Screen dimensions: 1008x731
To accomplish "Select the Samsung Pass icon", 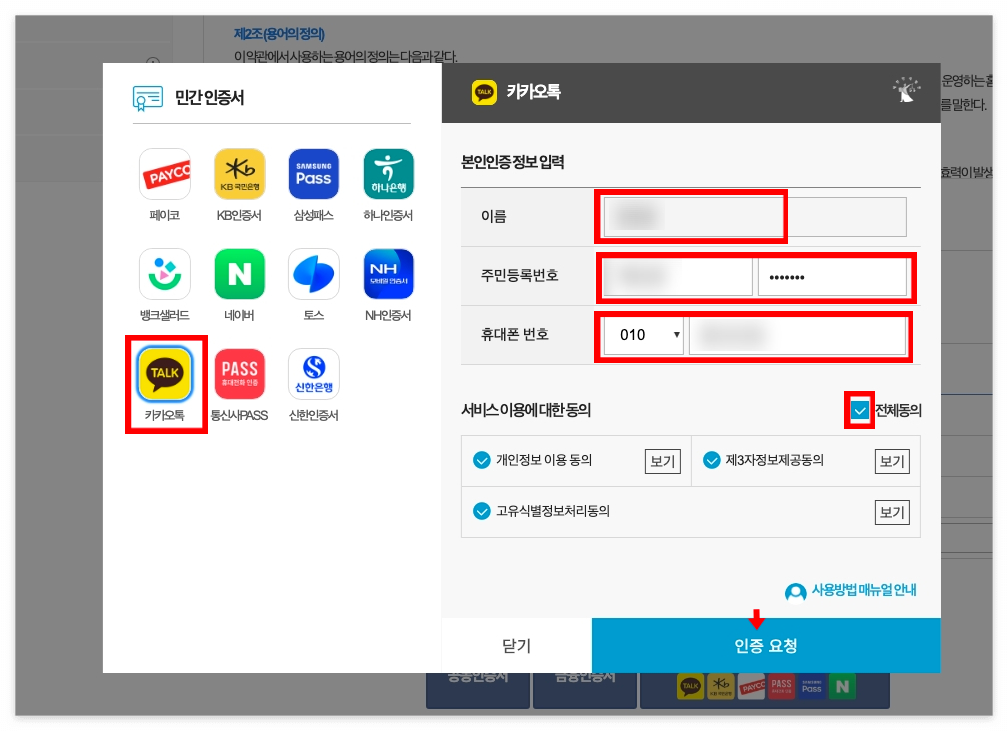I will pos(314,174).
